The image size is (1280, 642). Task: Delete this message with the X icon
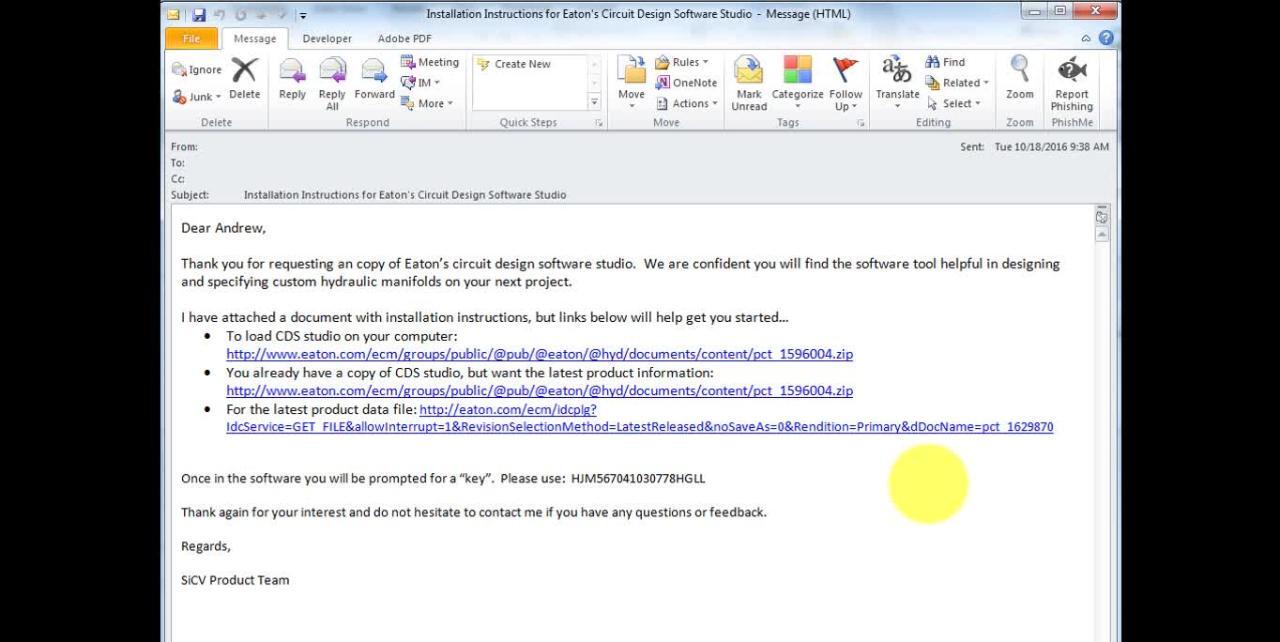coord(244,79)
